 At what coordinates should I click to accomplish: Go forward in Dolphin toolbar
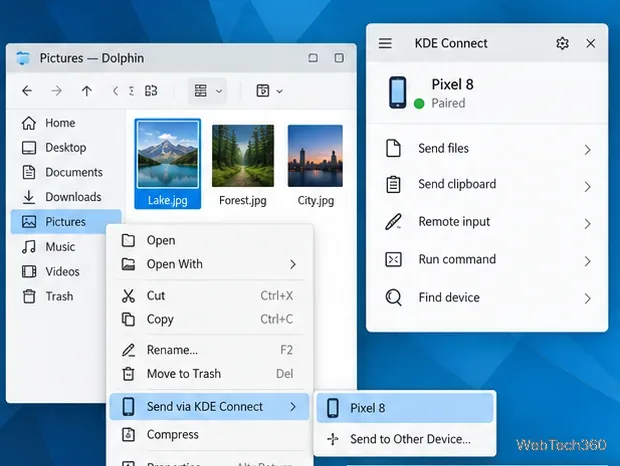click(57, 91)
